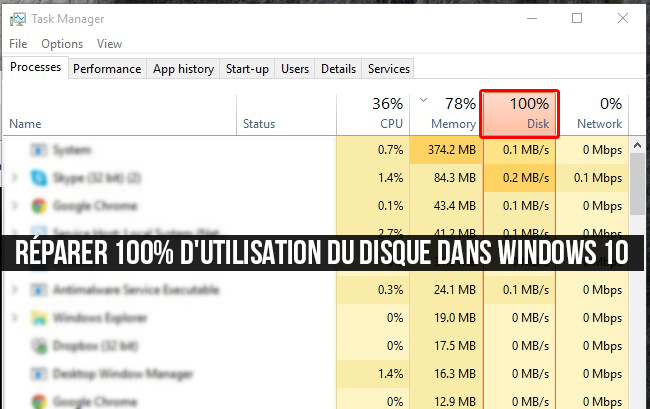Open the Start-up tab
Screen dimensions: 650x409
[247, 69]
